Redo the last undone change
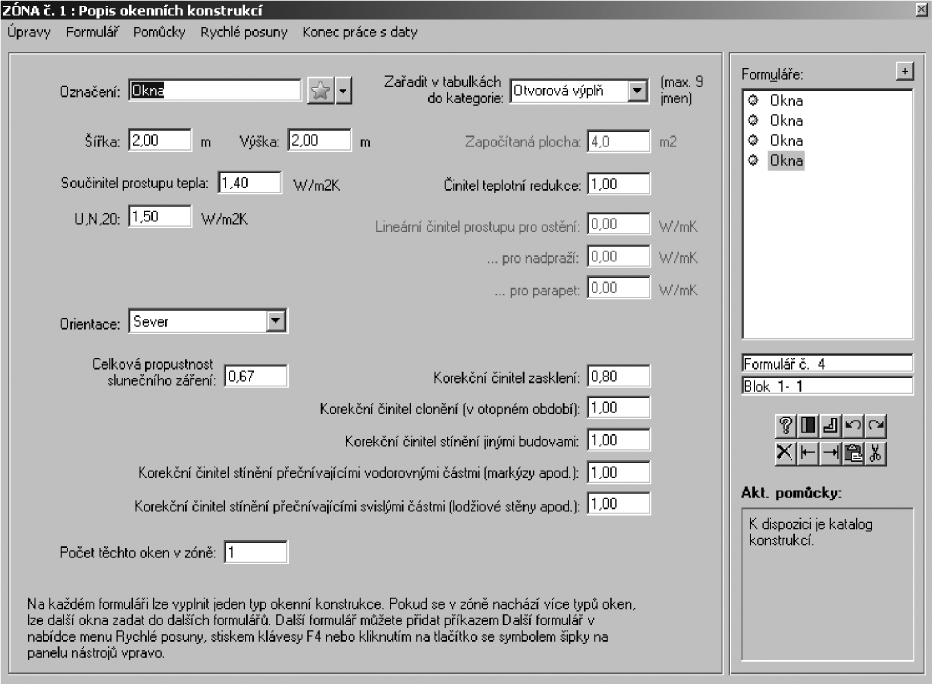The image size is (933, 684). pyautogui.click(x=876, y=426)
